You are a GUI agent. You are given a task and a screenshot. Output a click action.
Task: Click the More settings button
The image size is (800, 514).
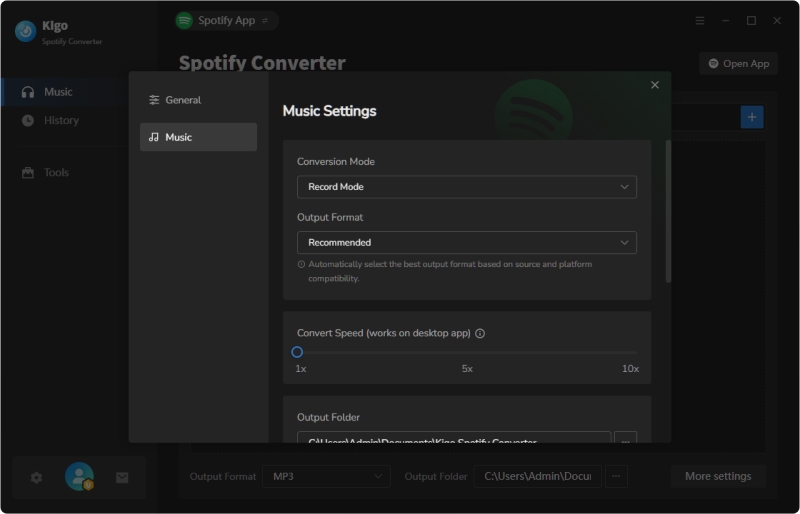718,476
